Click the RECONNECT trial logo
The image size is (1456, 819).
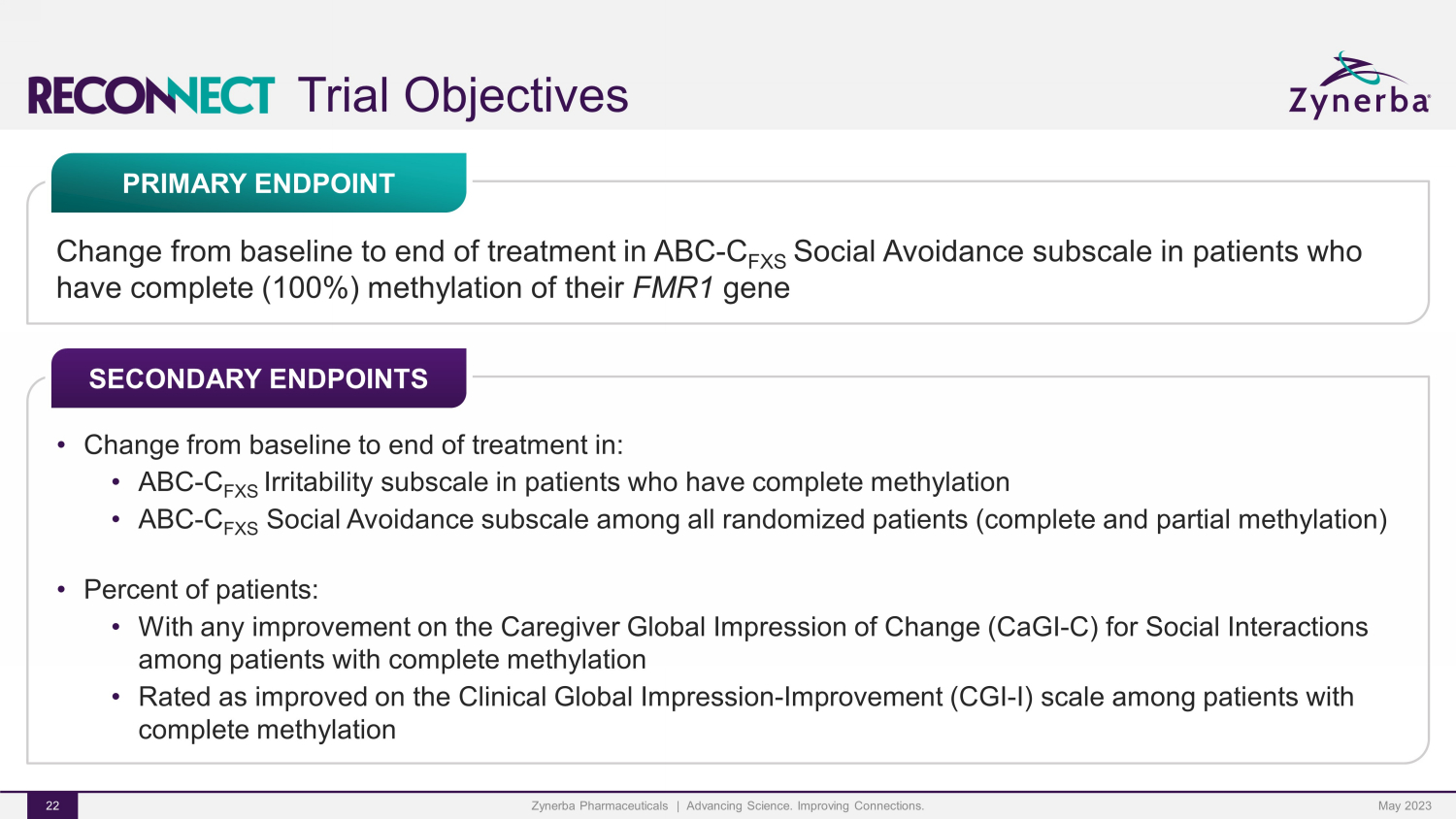151,95
